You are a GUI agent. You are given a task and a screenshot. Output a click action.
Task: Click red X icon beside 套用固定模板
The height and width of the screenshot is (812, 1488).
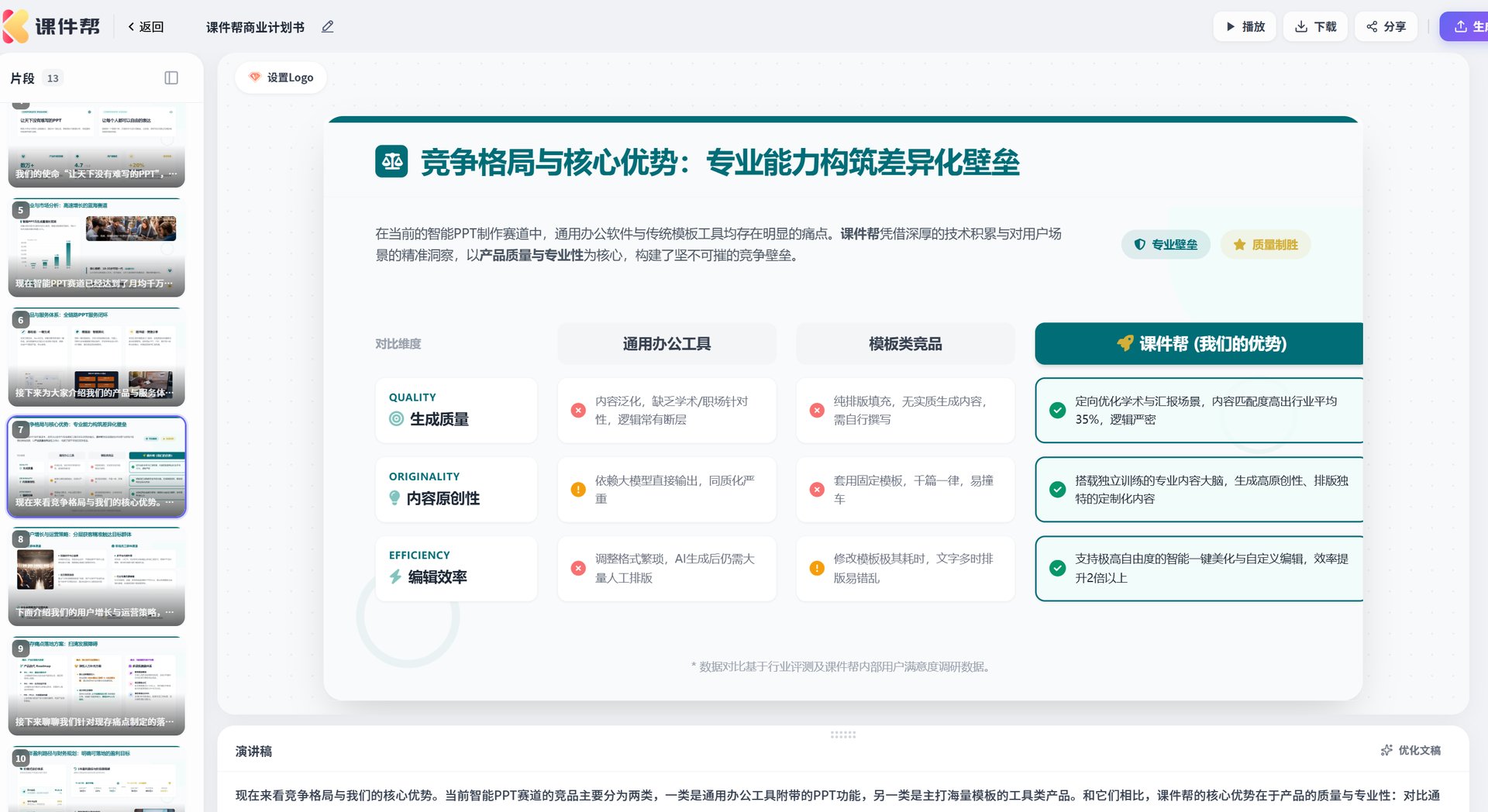(x=817, y=490)
